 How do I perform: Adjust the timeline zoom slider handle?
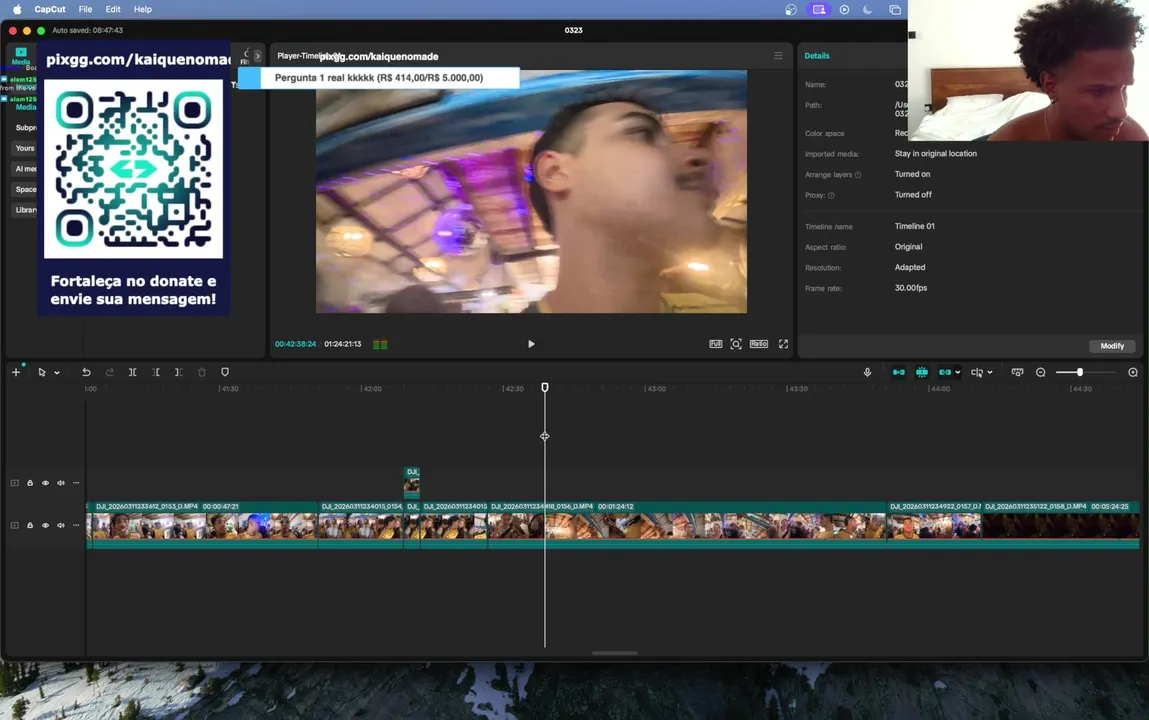coord(1080,372)
